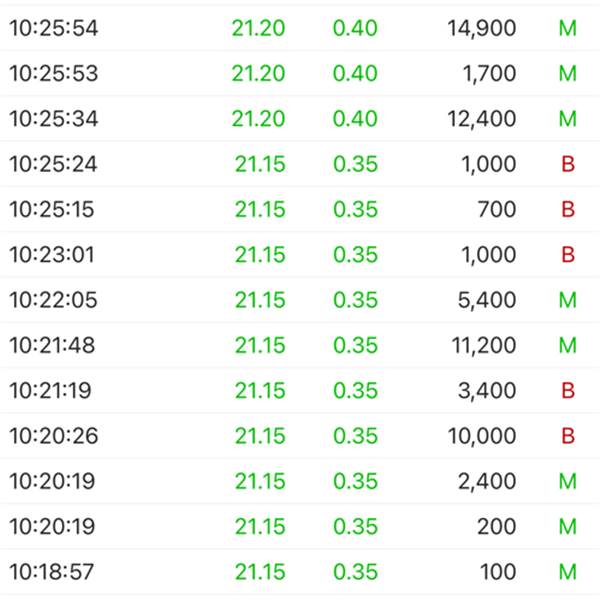The height and width of the screenshot is (600, 600).
Task: Click the red B marker at 10:25:24
Action: coord(568,164)
